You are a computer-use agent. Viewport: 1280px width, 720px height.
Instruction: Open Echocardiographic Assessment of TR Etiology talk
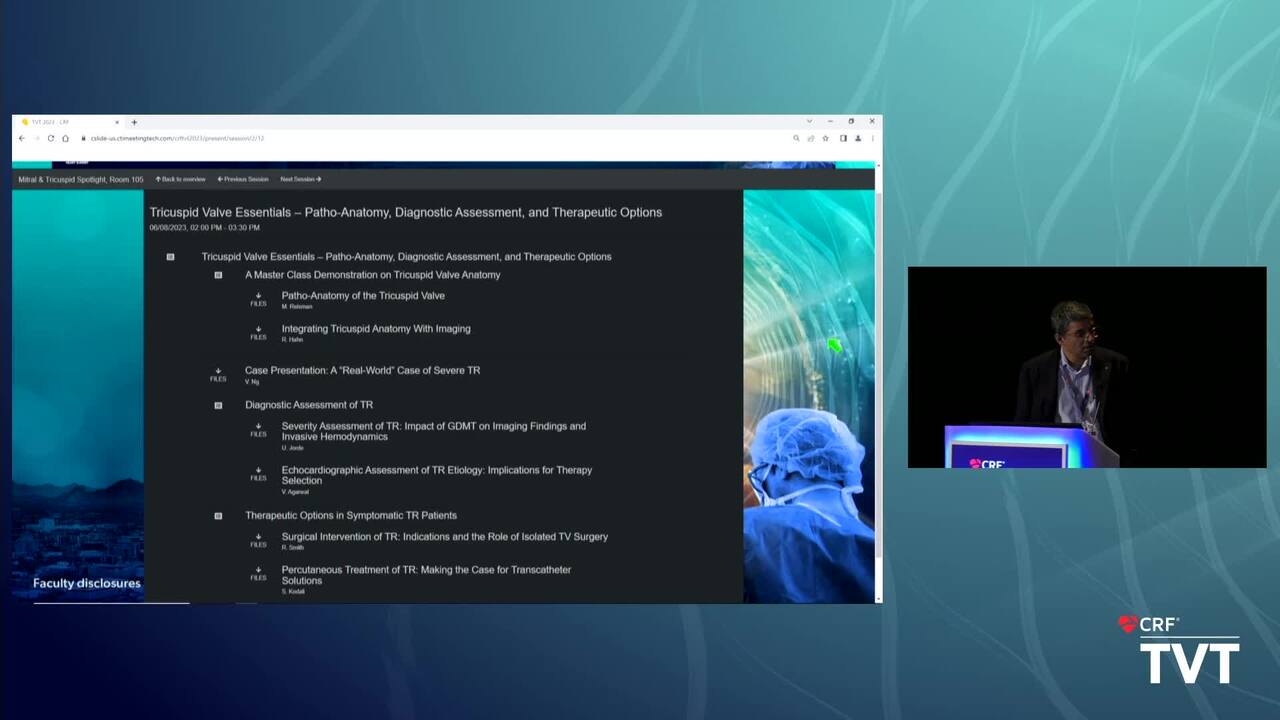pyautogui.click(x=436, y=475)
